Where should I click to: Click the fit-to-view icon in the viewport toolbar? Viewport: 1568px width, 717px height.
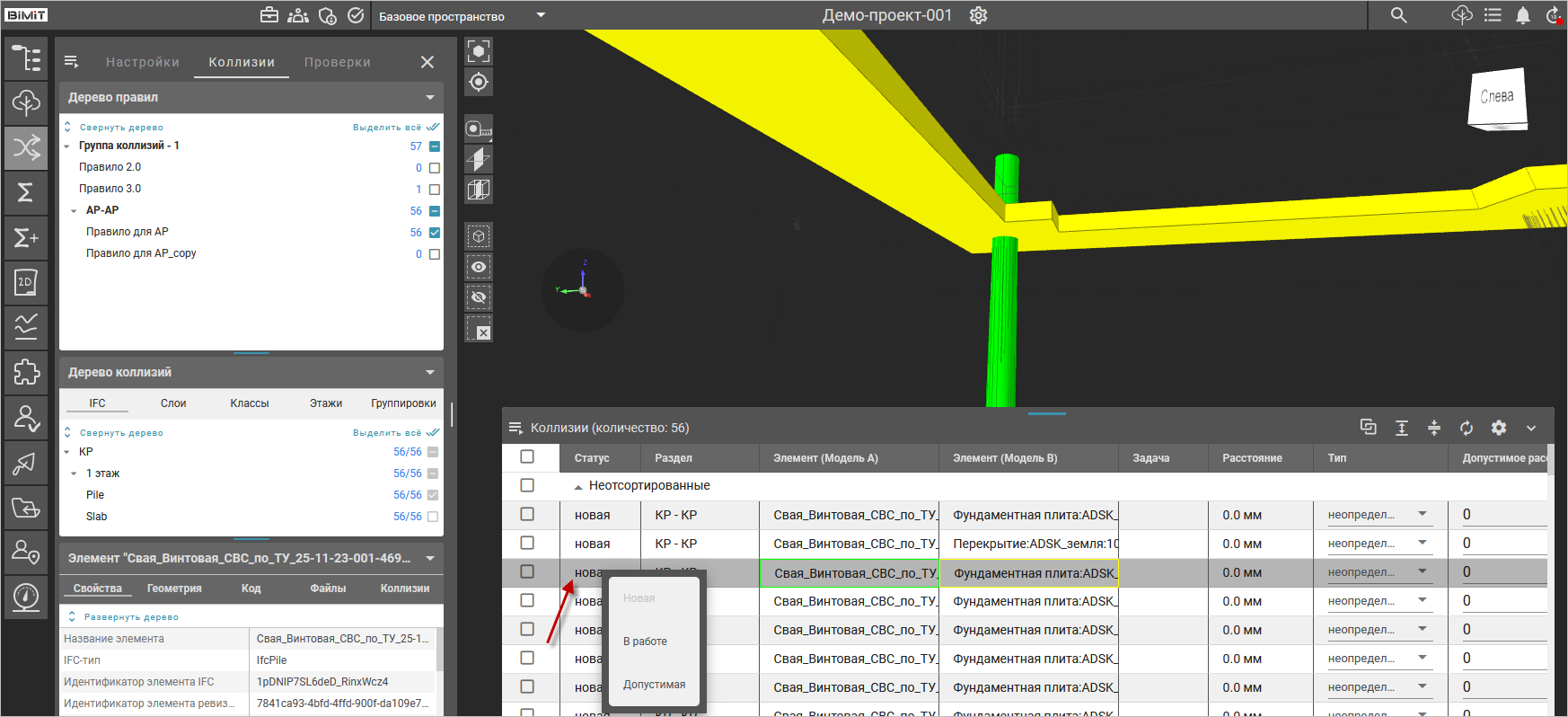479,51
